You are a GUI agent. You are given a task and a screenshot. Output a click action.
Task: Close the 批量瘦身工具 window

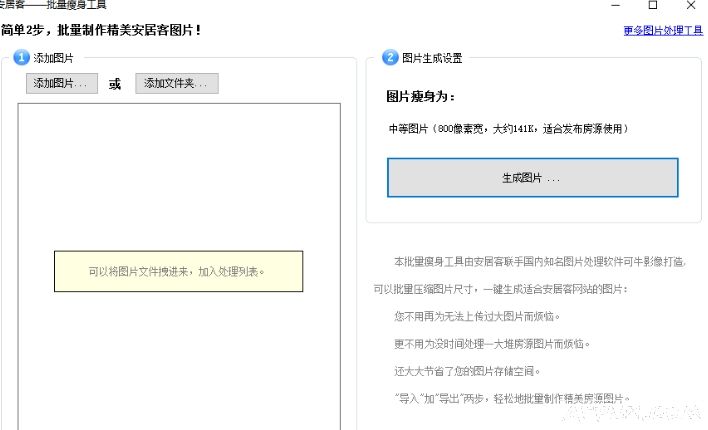(x=690, y=6)
